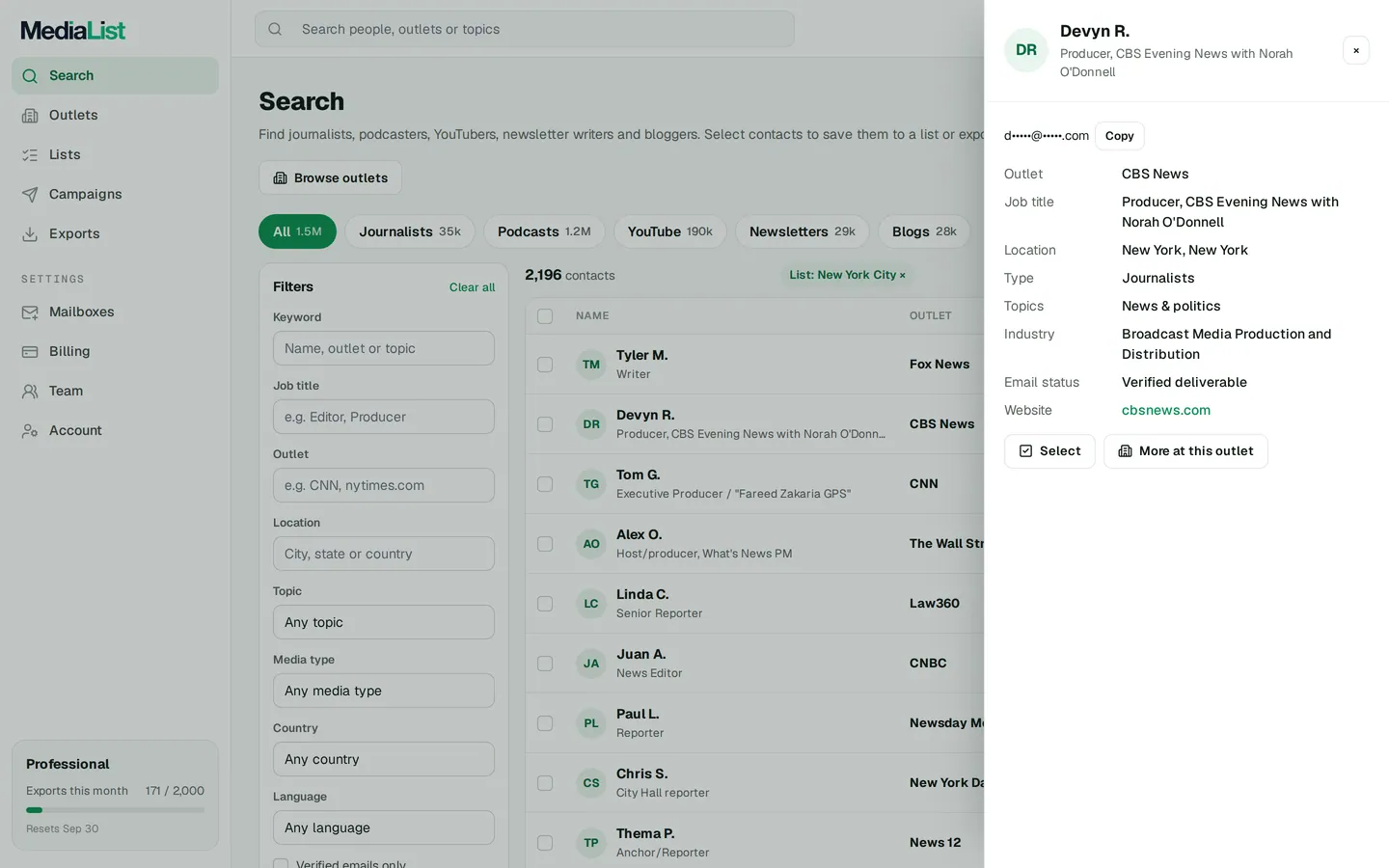Open Account settings icon
The height and width of the screenshot is (868, 1389).
(x=31, y=430)
